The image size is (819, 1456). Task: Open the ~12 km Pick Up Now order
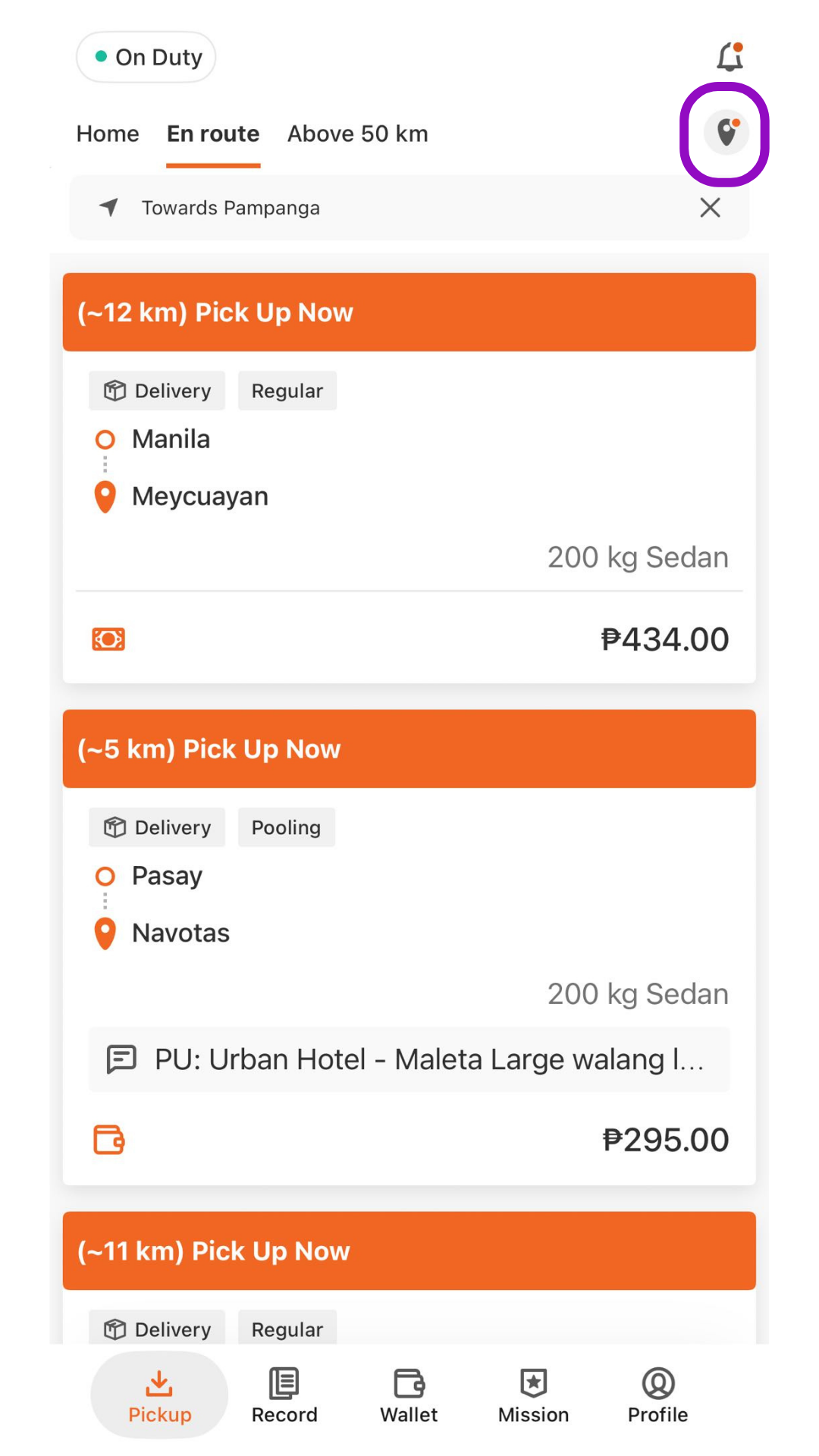(409, 478)
